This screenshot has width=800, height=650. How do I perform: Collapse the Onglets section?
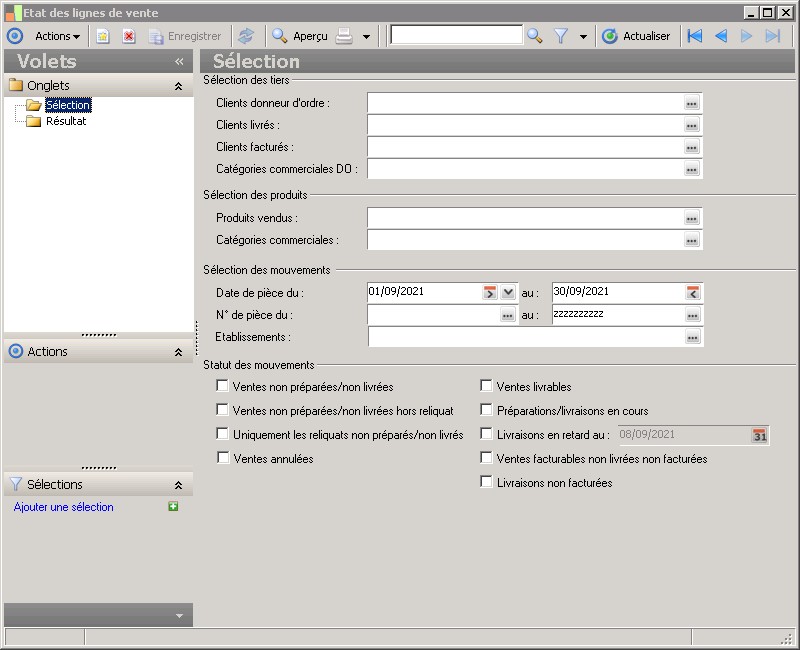click(x=178, y=86)
